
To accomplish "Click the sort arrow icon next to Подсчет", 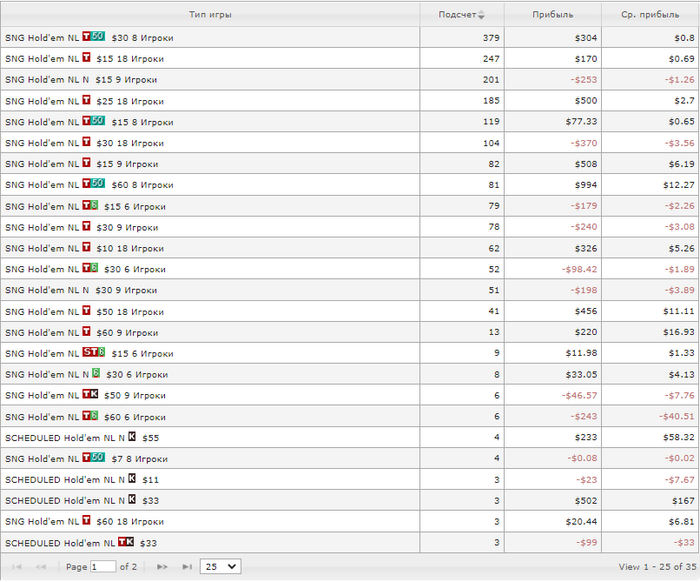I will coord(481,15).
